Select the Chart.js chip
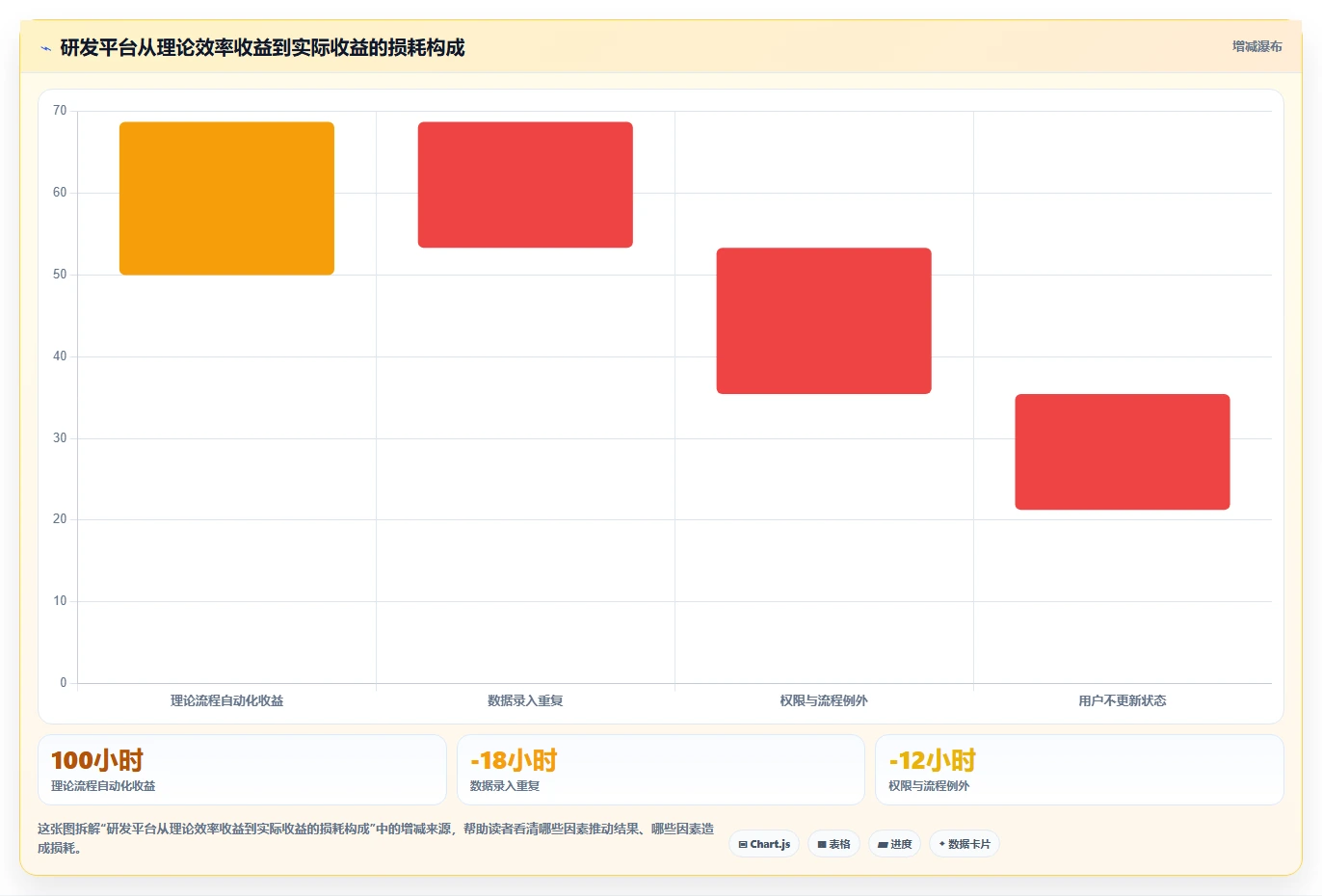This screenshot has height=896, width=1322. [x=764, y=844]
